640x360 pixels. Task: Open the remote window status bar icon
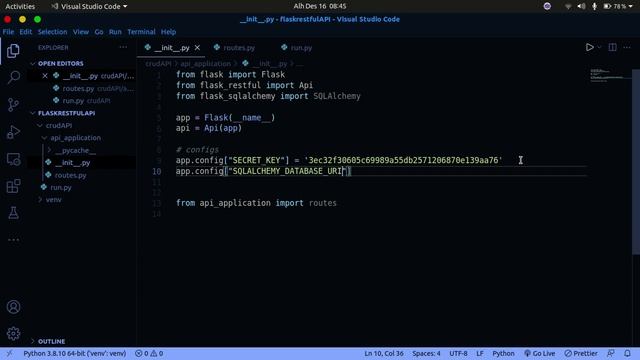coord(9,353)
